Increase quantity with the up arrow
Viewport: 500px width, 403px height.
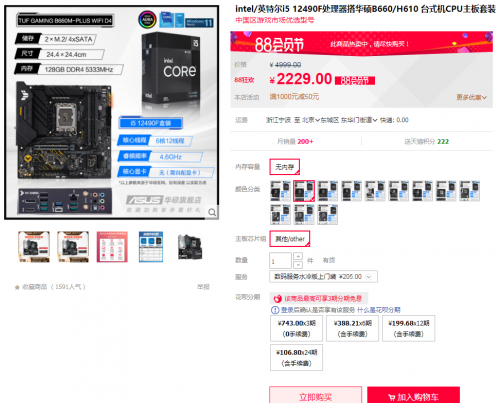point(298,256)
